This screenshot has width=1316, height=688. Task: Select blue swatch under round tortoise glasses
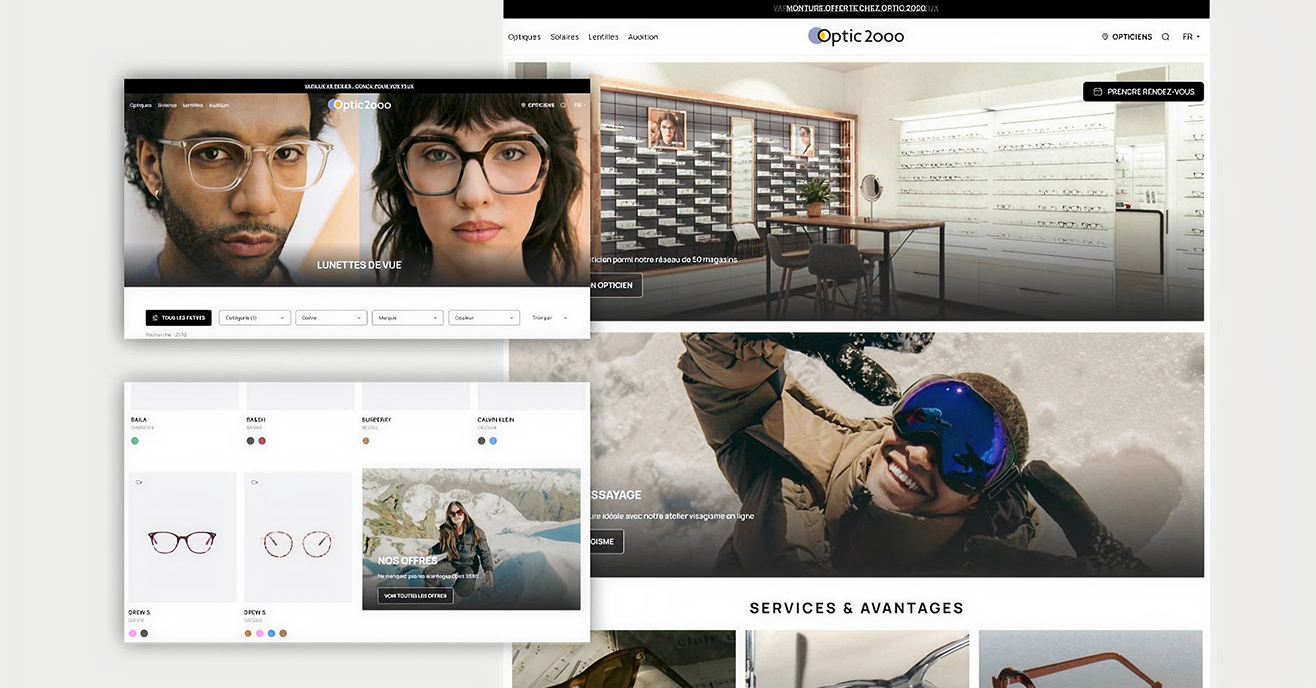click(x=271, y=633)
